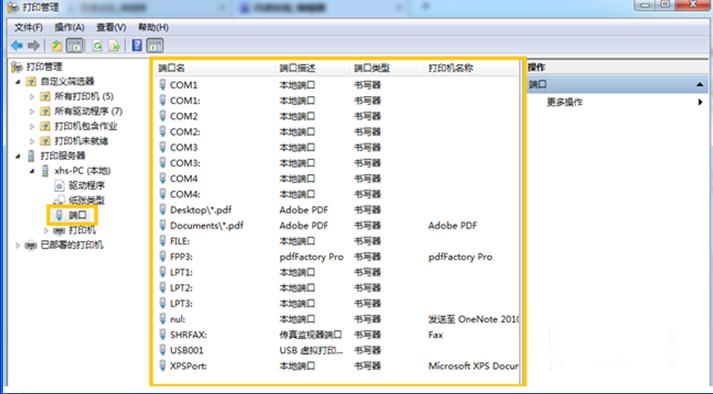The height and width of the screenshot is (394, 713).
Task: Open the 文件(F) menu
Action: point(28,28)
